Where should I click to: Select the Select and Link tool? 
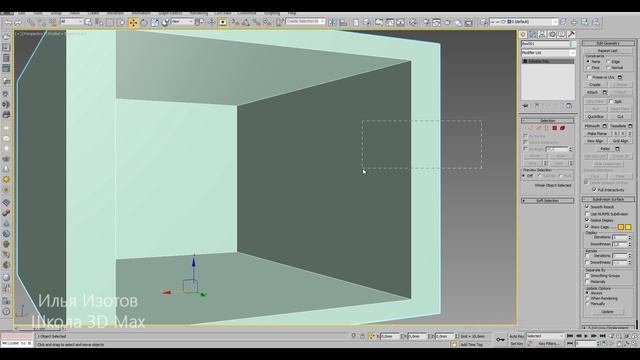click(31, 22)
